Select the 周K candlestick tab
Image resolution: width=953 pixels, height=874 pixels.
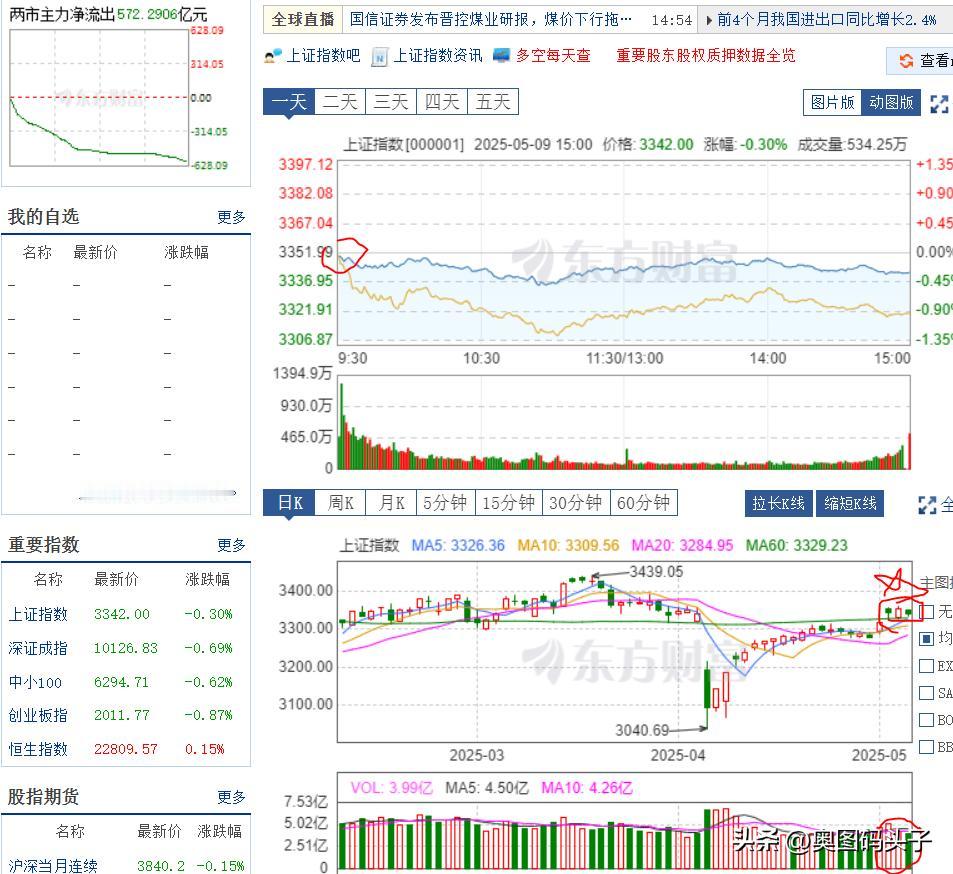[340, 503]
